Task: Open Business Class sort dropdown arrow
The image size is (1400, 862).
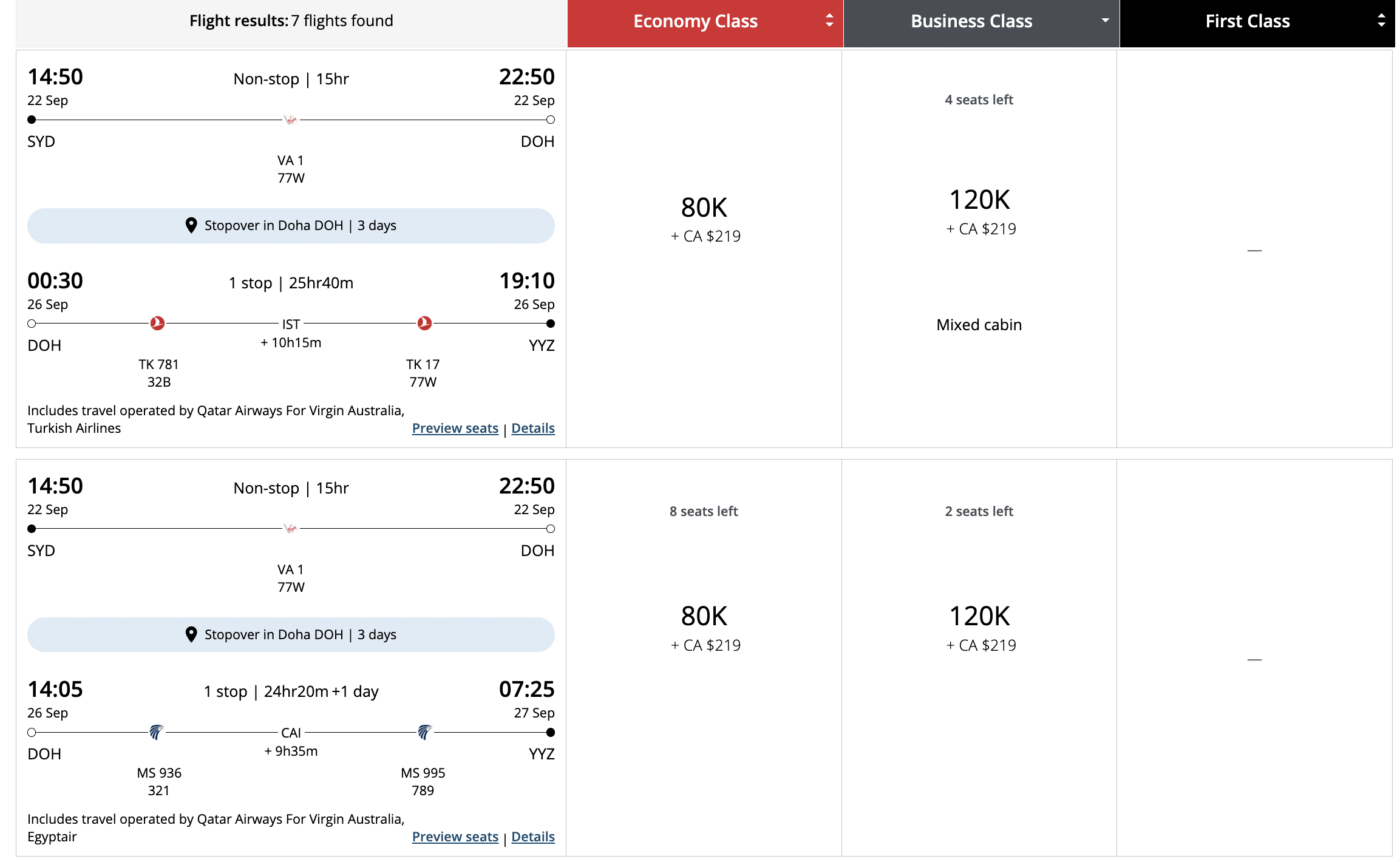Action: pyautogui.click(x=1105, y=21)
